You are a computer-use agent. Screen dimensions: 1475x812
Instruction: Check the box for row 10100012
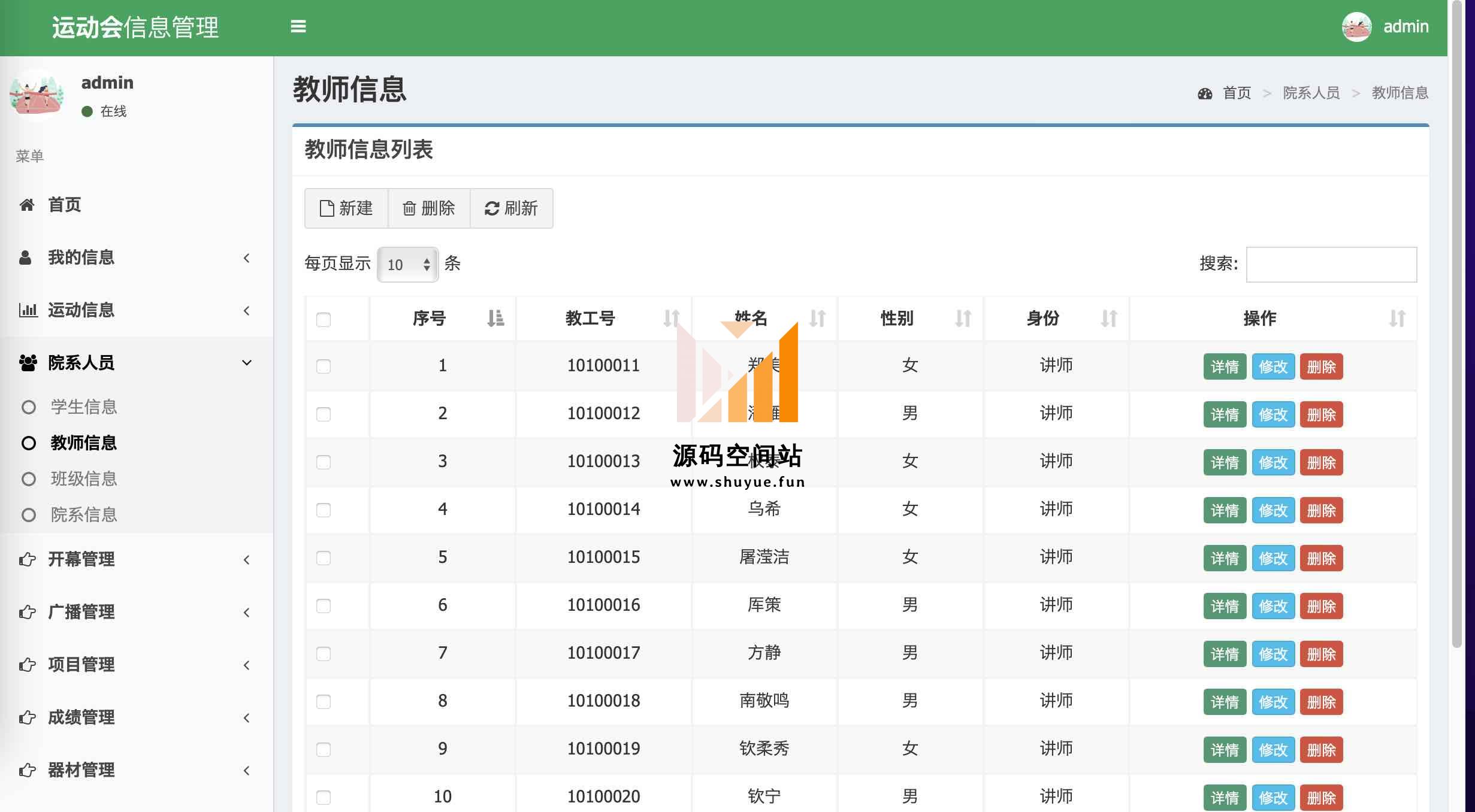coord(324,414)
